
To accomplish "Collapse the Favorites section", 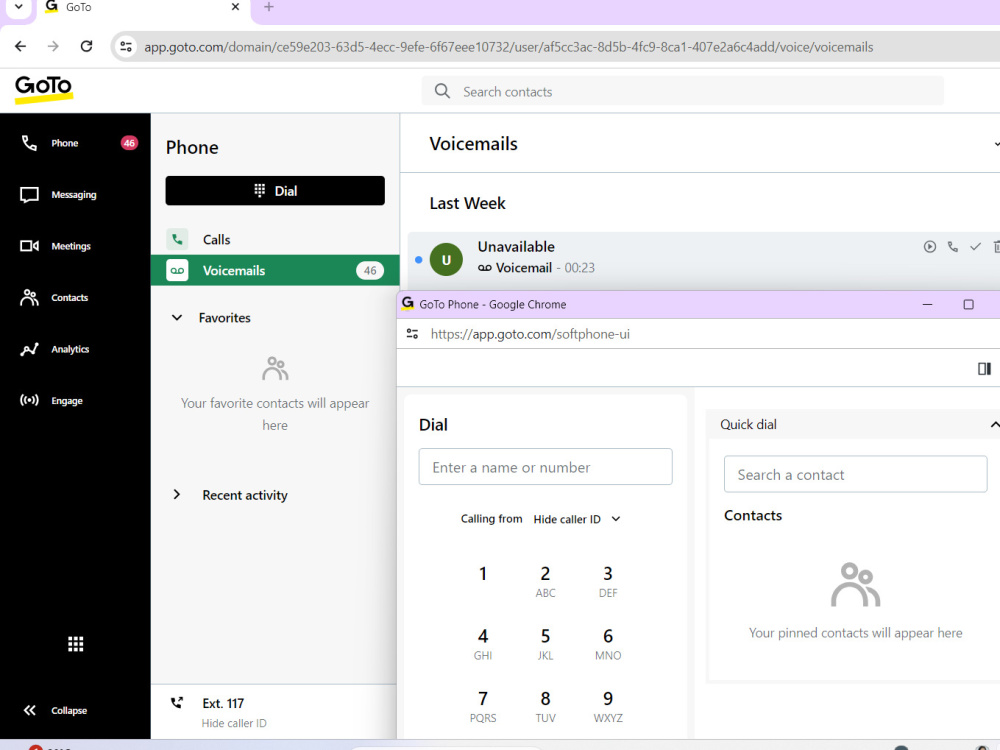I will pos(177,318).
